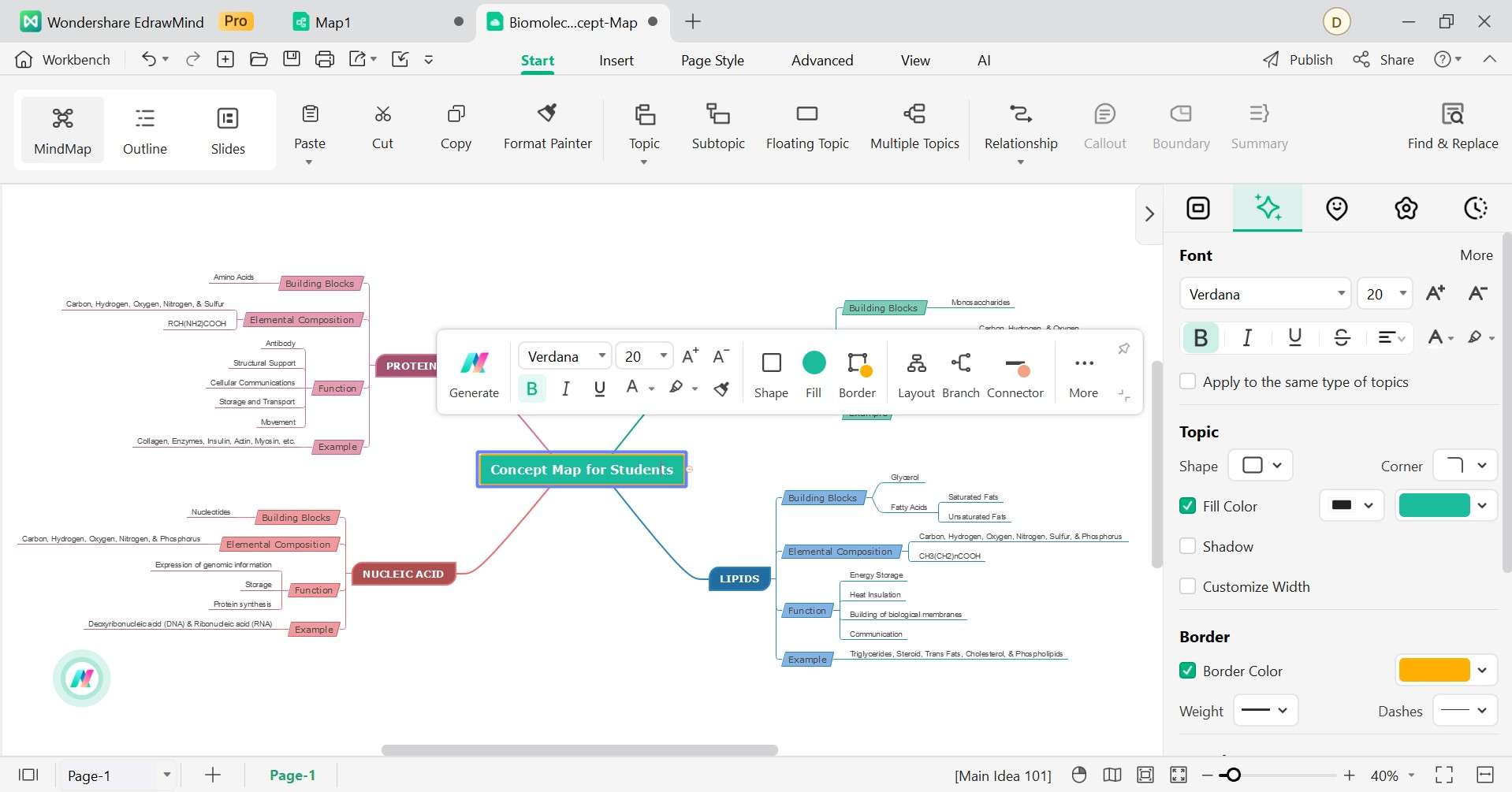Insert a Subtopic
Viewport: 1512px width, 792px height.
click(x=718, y=128)
